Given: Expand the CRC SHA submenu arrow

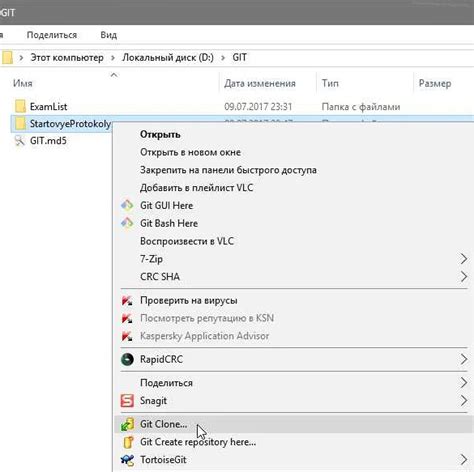Looking at the screenshot, I should click(463, 276).
